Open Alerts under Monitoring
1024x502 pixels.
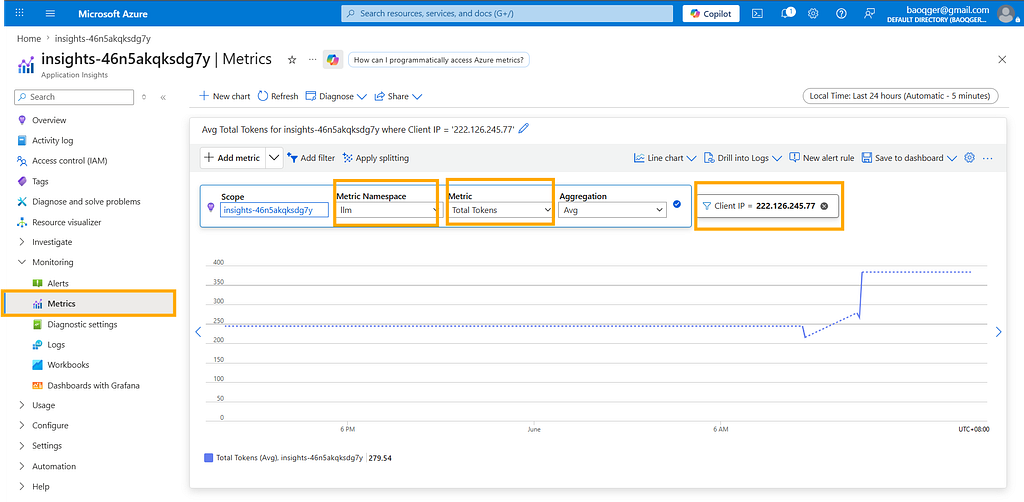point(57,283)
